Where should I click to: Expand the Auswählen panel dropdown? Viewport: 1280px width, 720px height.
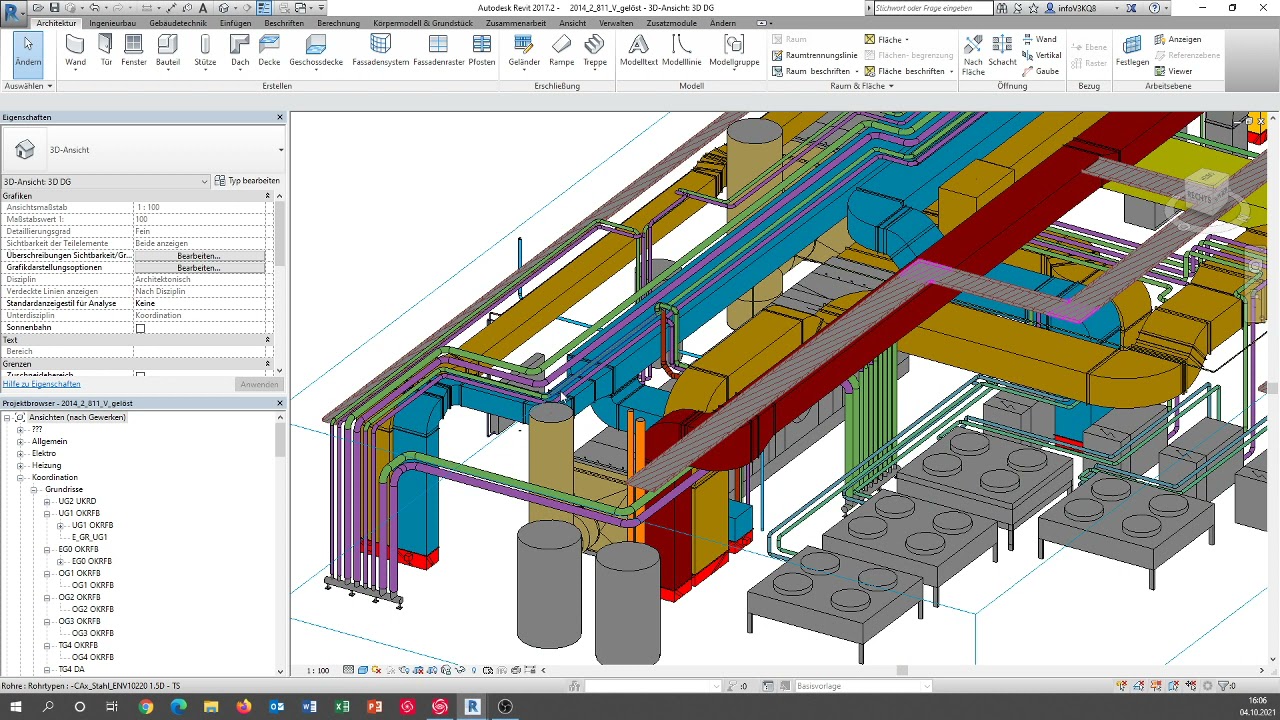(28, 86)
